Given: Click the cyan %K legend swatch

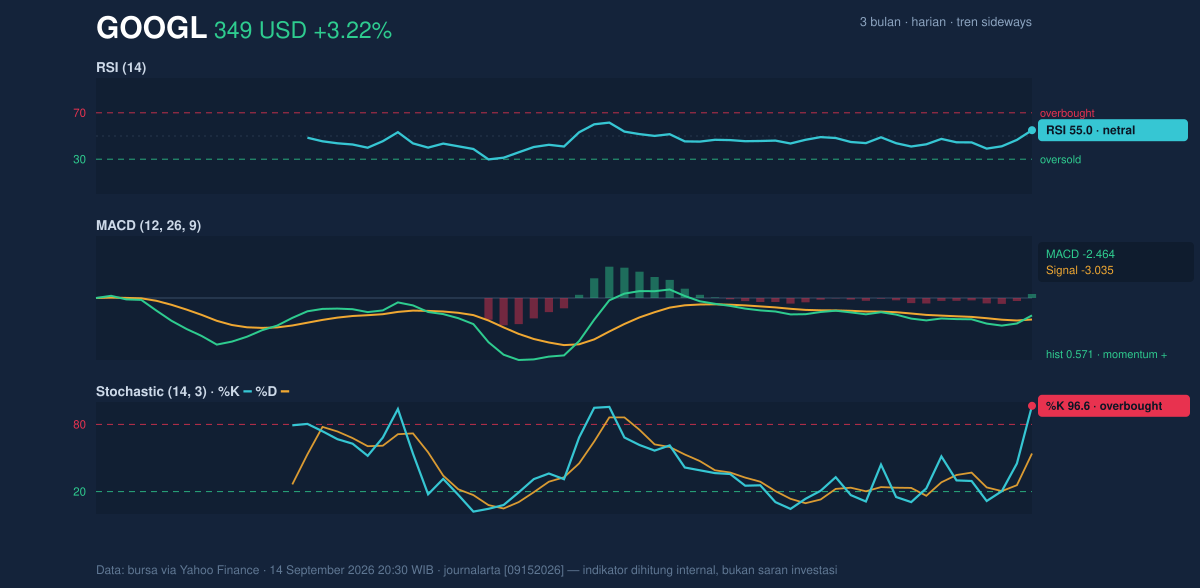Looking at the screenshot, I should (247, 391).
